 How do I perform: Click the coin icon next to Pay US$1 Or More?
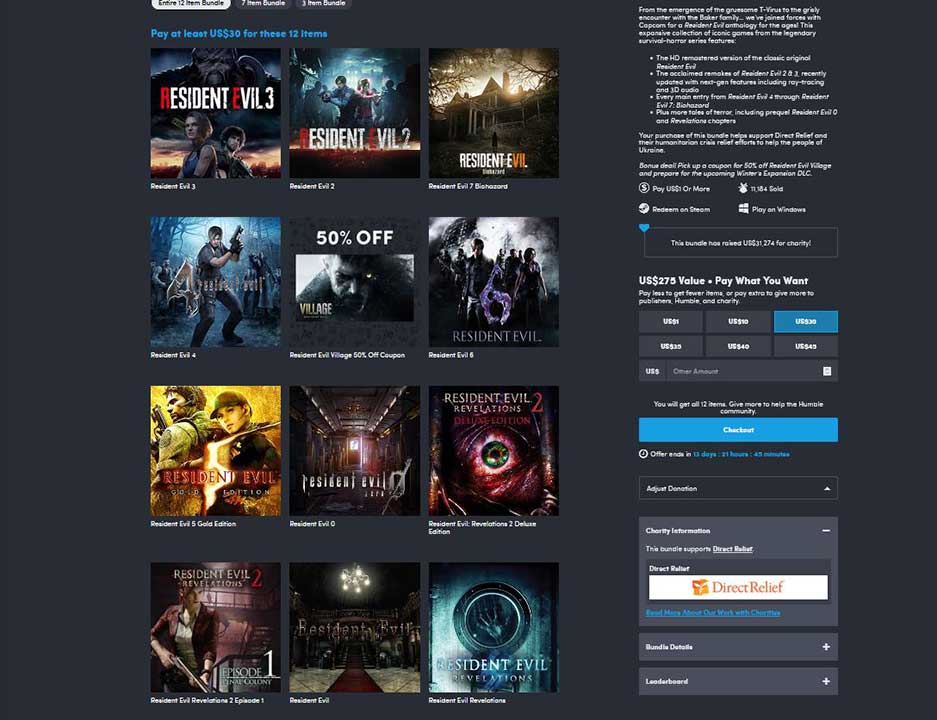coord(644,188)
